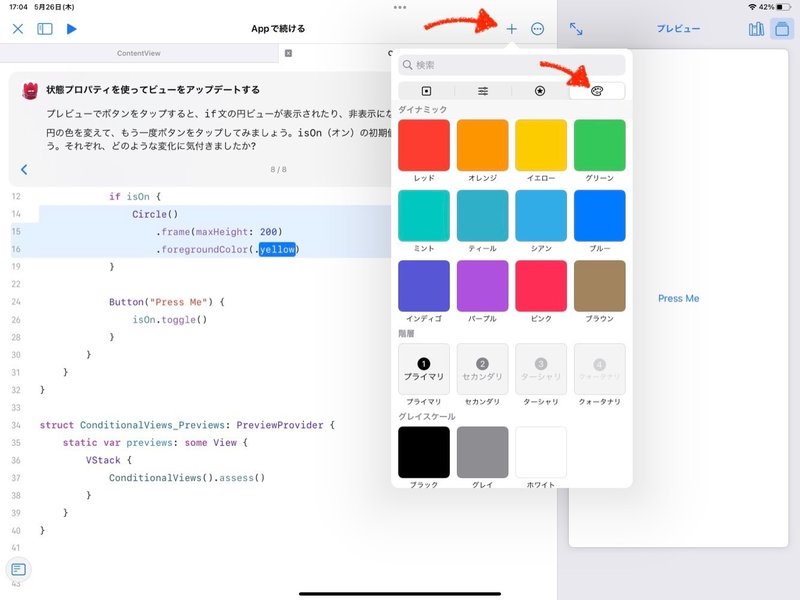The height and width of the screenshot is (600, 800).
Task: Select the views library tab icon
Action: (x=427, y=91)
